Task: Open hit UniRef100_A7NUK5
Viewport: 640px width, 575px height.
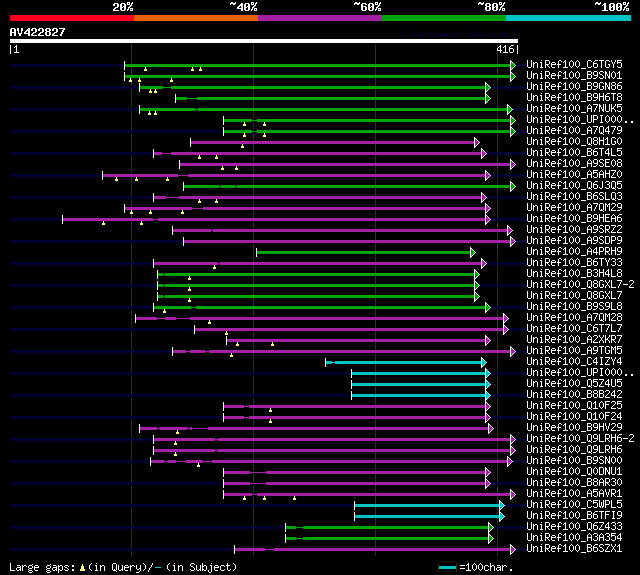Action: pyautogui.click(x=574, y=109)
